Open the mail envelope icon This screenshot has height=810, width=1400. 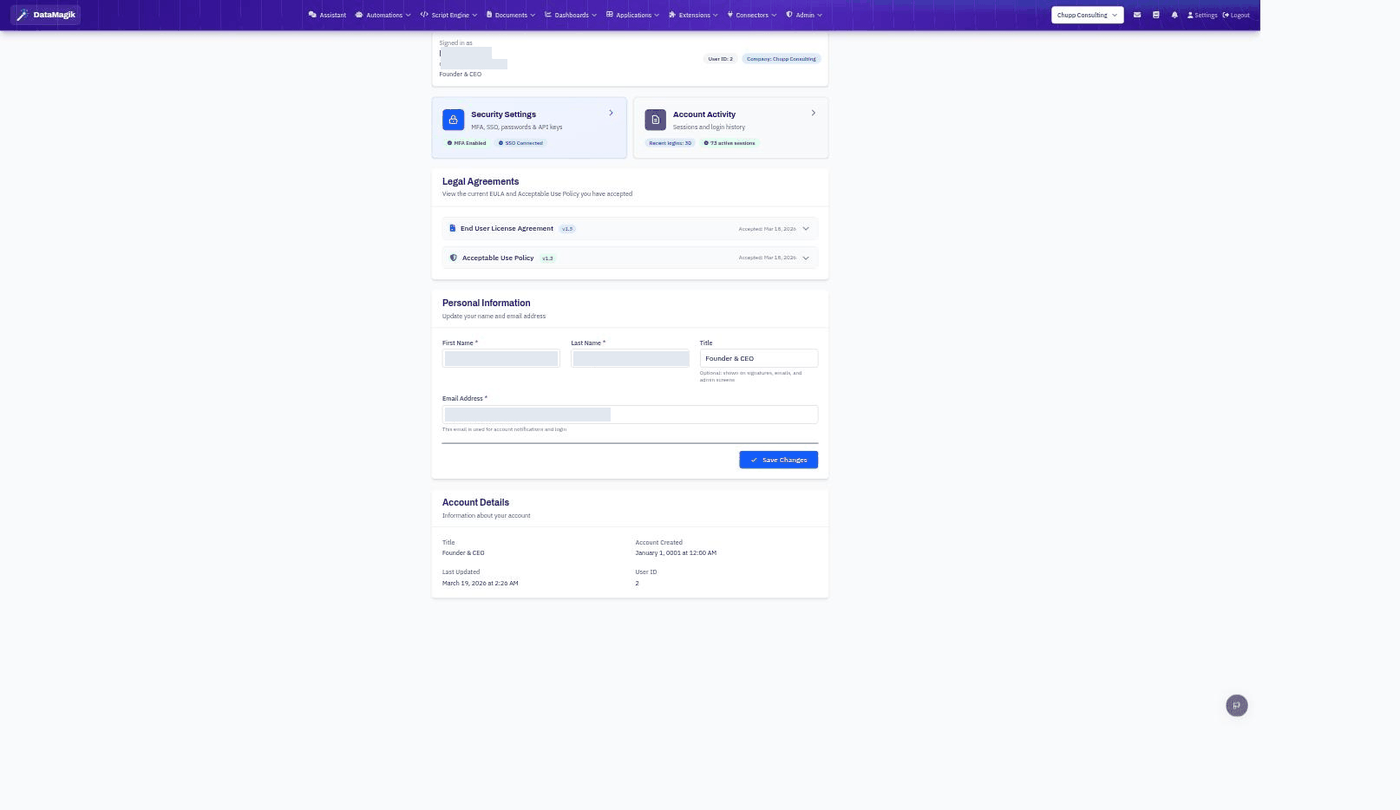pos(1137,15)
